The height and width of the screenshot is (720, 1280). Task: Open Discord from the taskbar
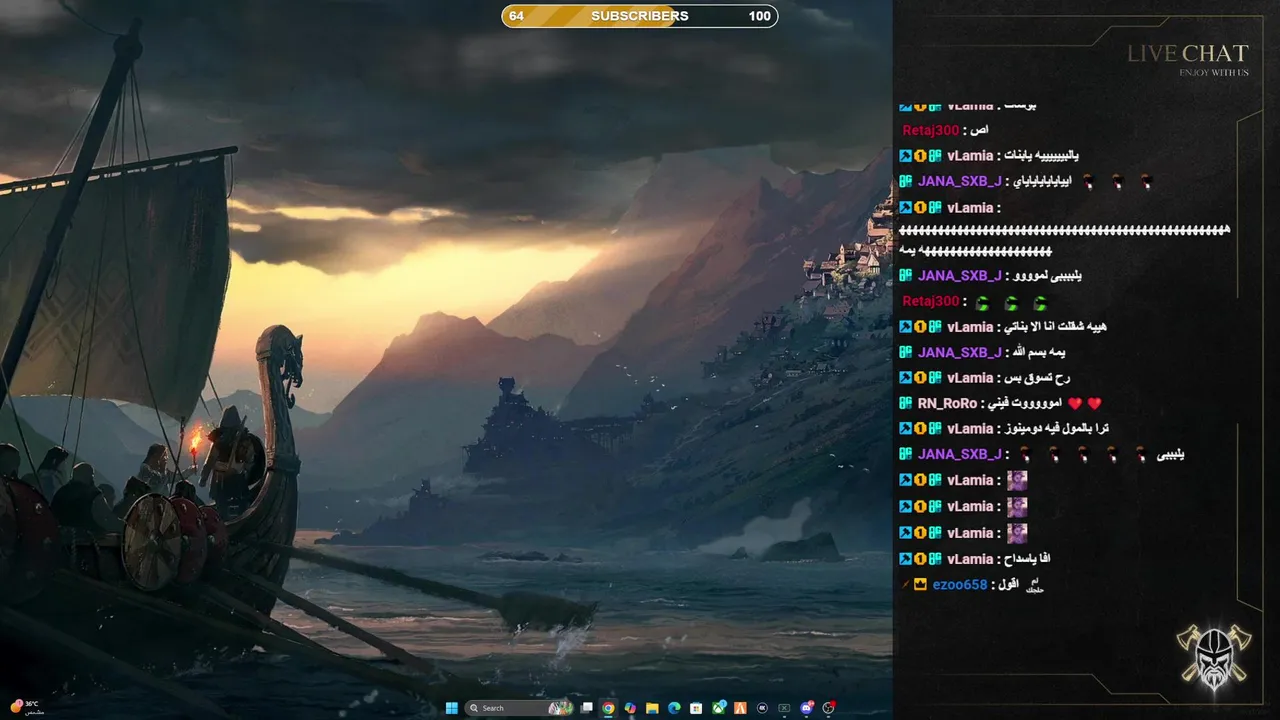[806, 708]
